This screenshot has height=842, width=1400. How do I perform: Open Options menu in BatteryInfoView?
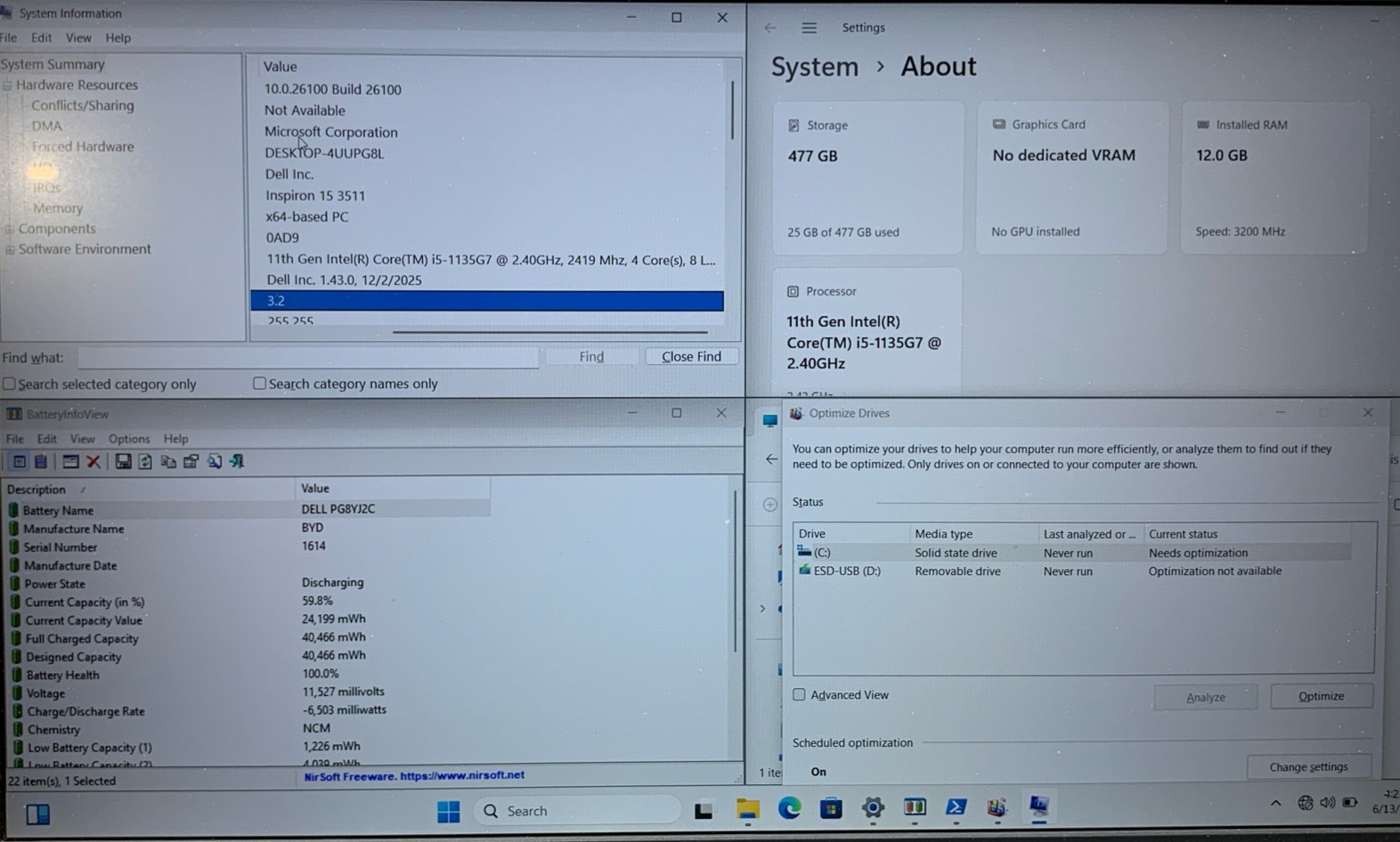pyautogui.click(x=129, y=439)
